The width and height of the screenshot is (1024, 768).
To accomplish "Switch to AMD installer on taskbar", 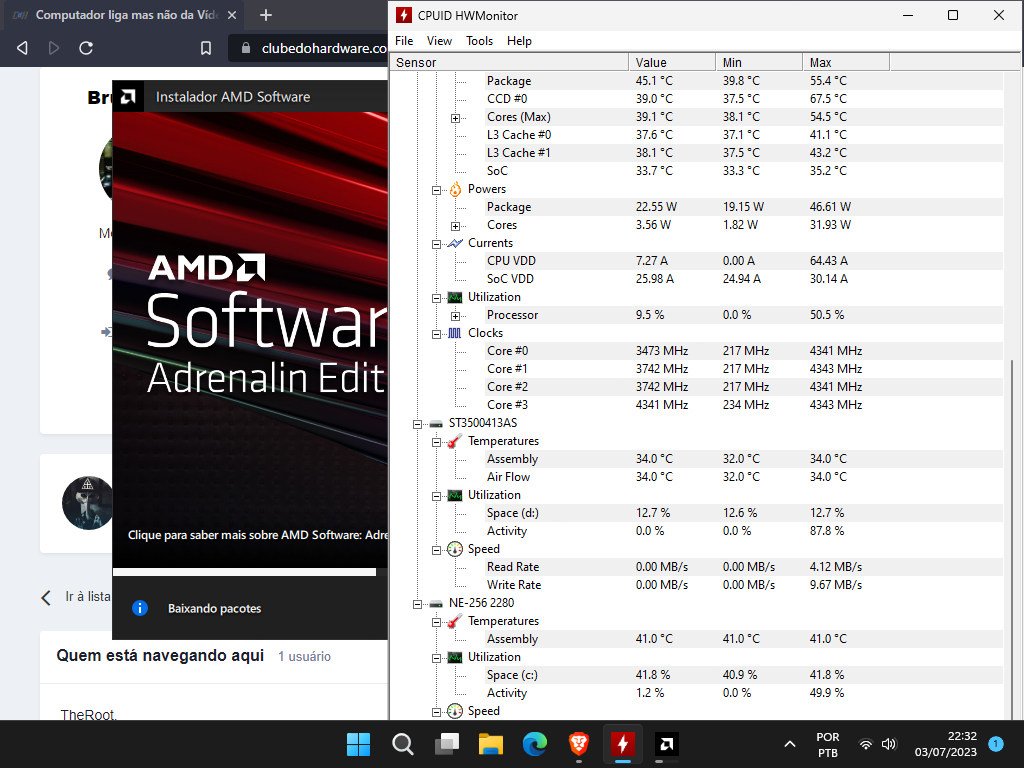I will tap(667, 744).
